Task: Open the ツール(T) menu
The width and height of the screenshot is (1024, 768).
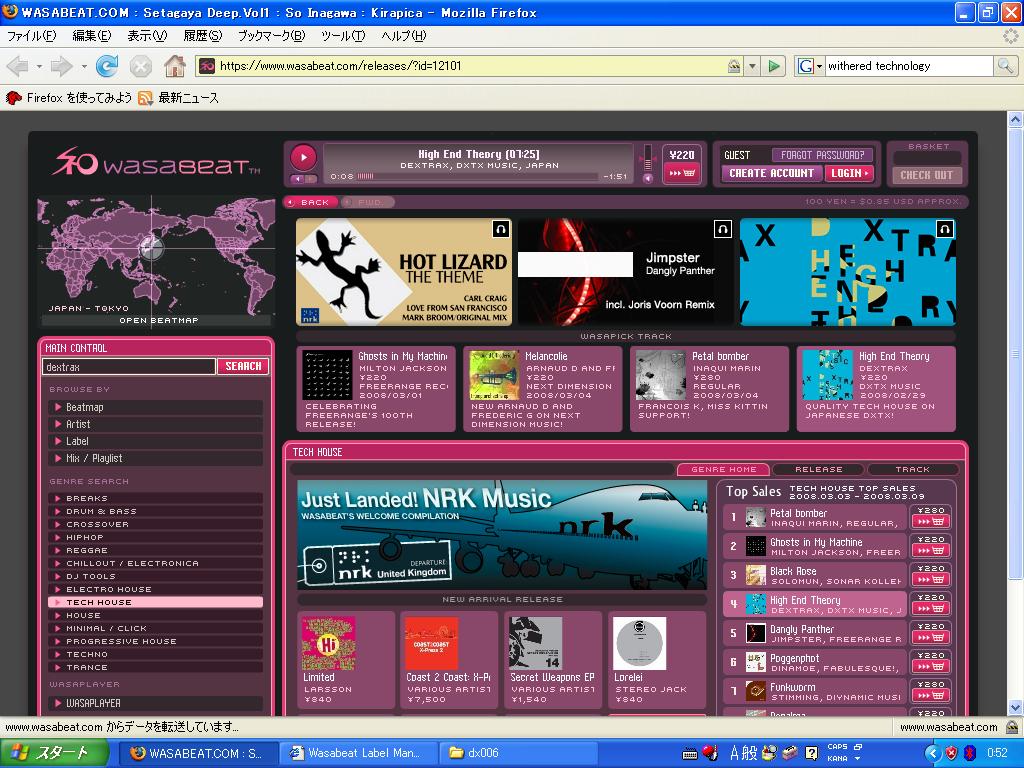Action: coord(343,36)
